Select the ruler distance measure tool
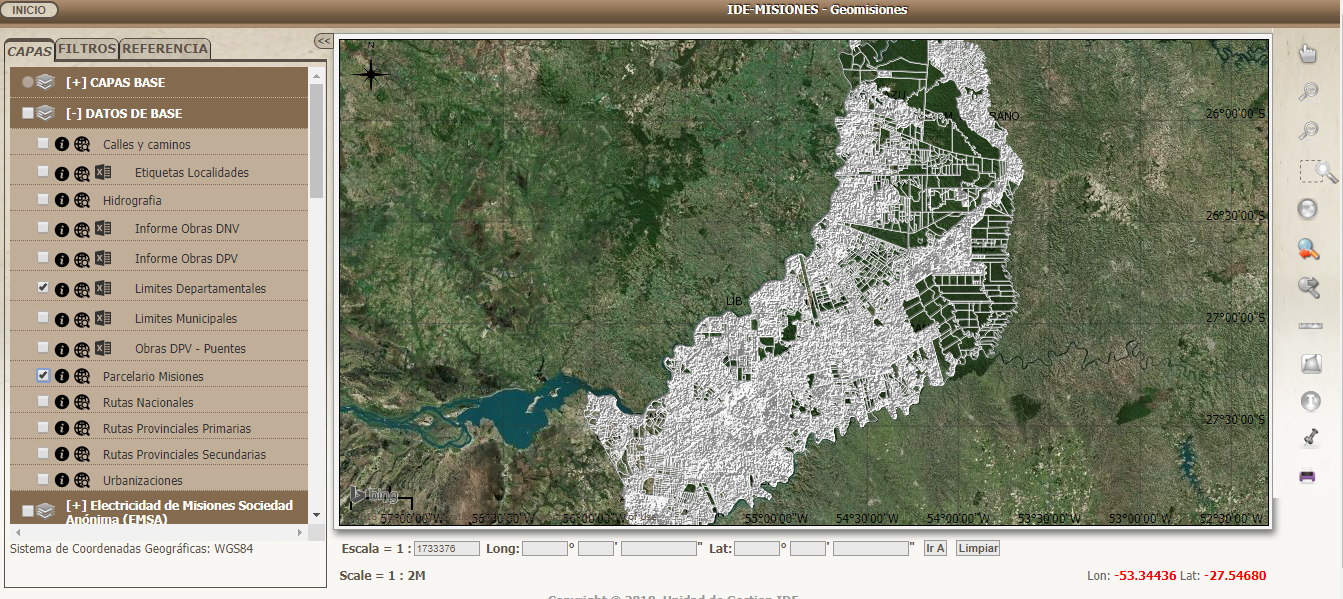1343x599 pixels. click(x=1309, y=326)
